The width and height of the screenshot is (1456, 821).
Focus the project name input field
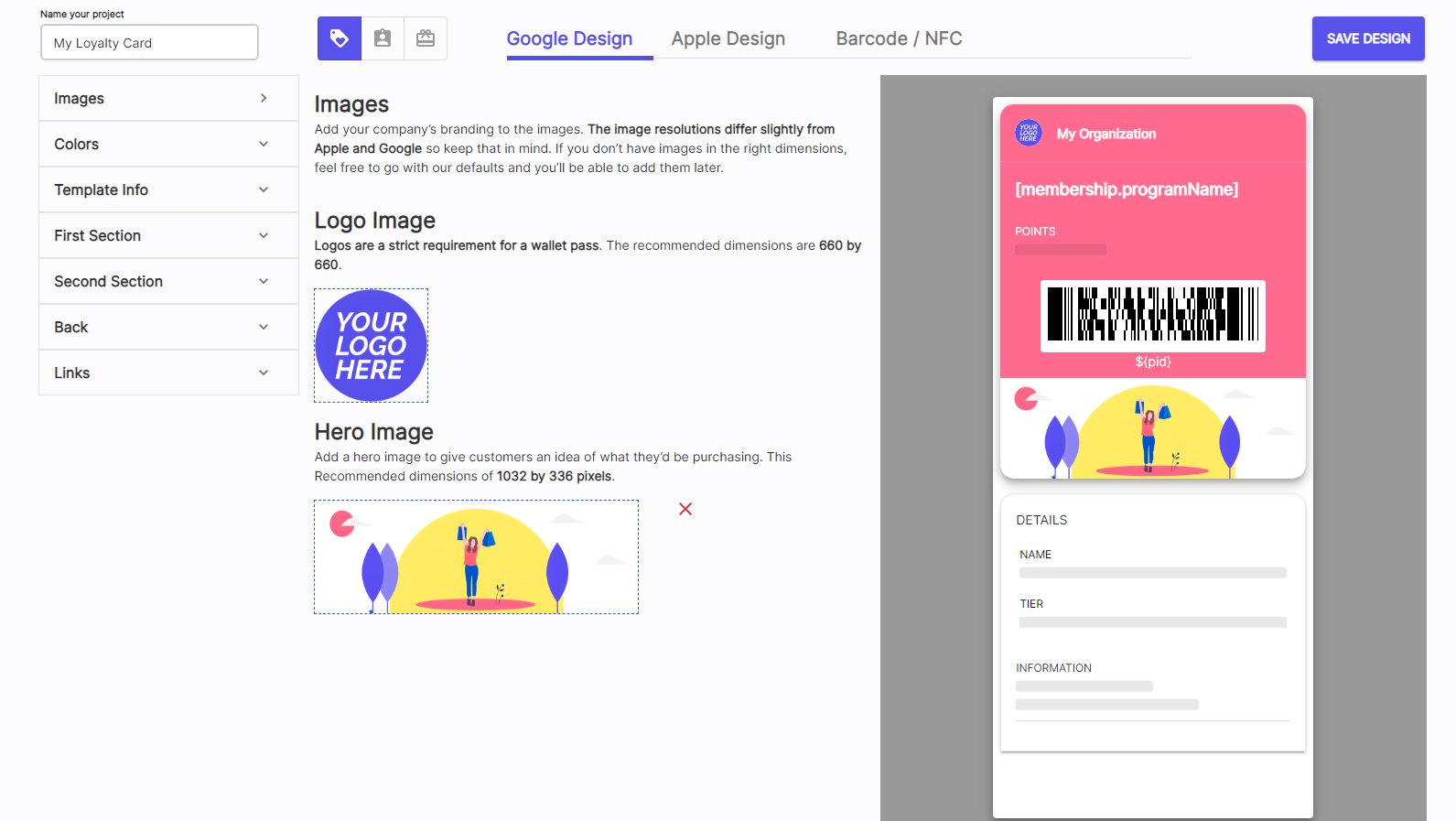pyautogui.click(x=149, y=42)
